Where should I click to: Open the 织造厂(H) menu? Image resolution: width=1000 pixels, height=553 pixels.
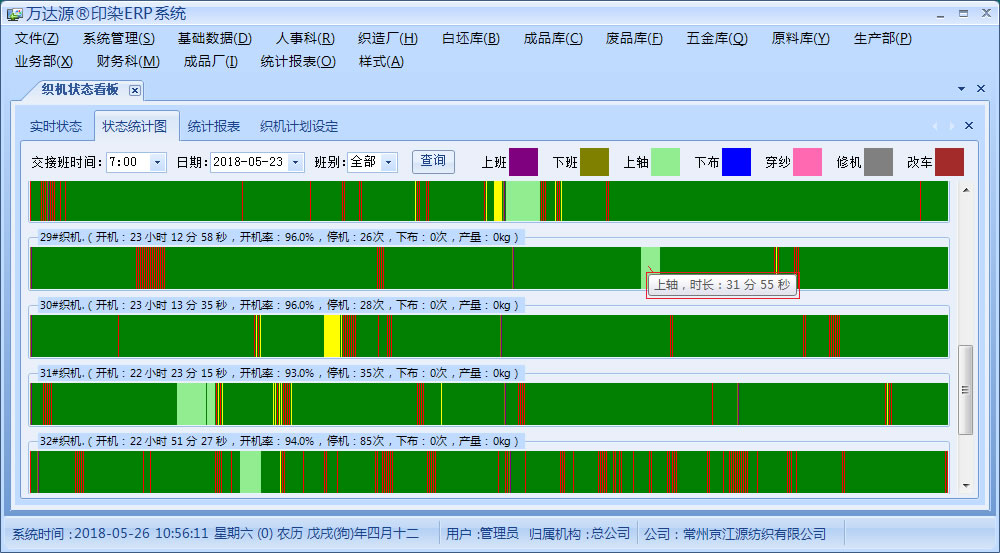point(387,39)
